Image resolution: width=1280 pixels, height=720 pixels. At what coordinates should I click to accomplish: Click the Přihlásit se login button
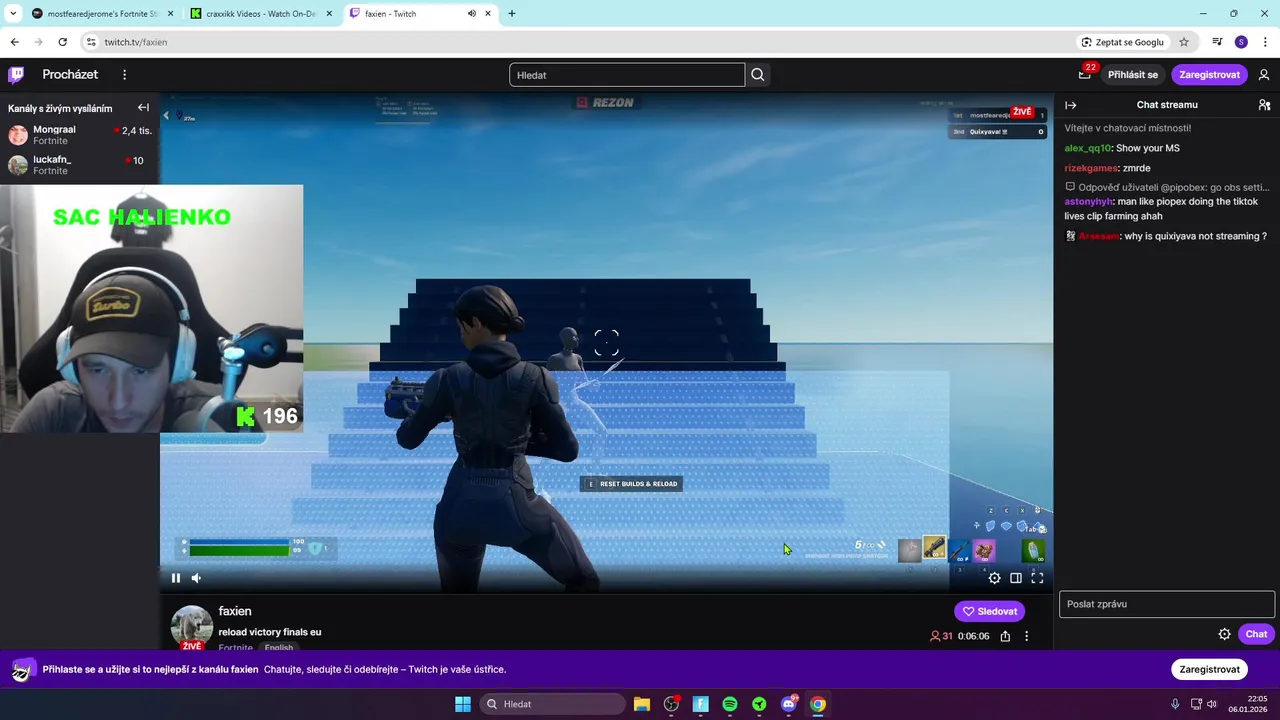1133,75
